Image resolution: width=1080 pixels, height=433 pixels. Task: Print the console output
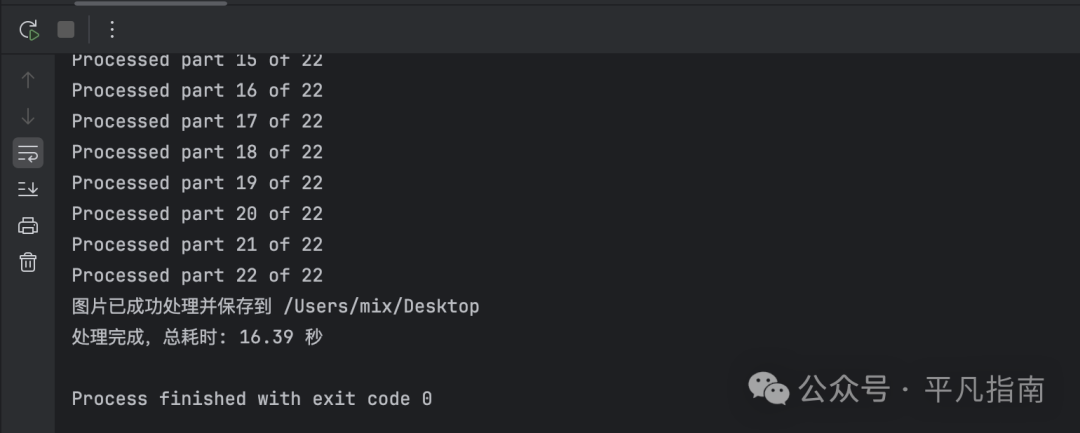coord(28,226)
